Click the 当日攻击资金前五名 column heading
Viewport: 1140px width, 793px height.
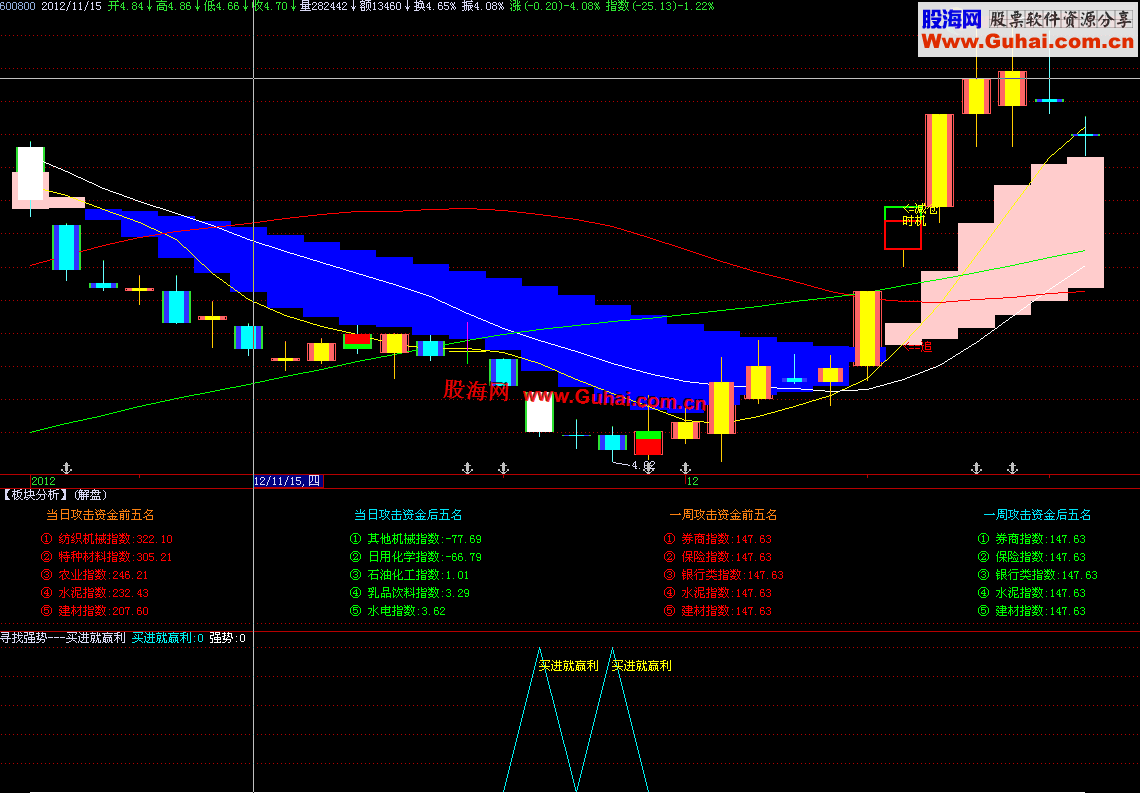(100, 515)
